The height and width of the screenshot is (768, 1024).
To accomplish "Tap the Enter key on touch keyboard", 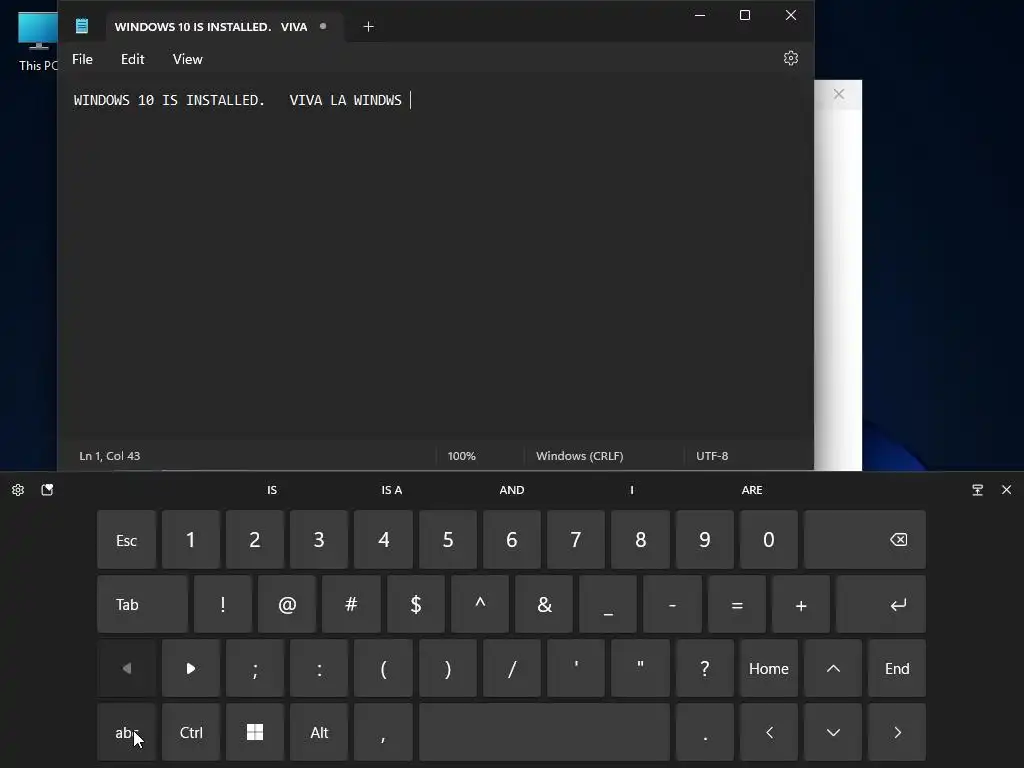I will pyautogui.click(x=880, y=604).
